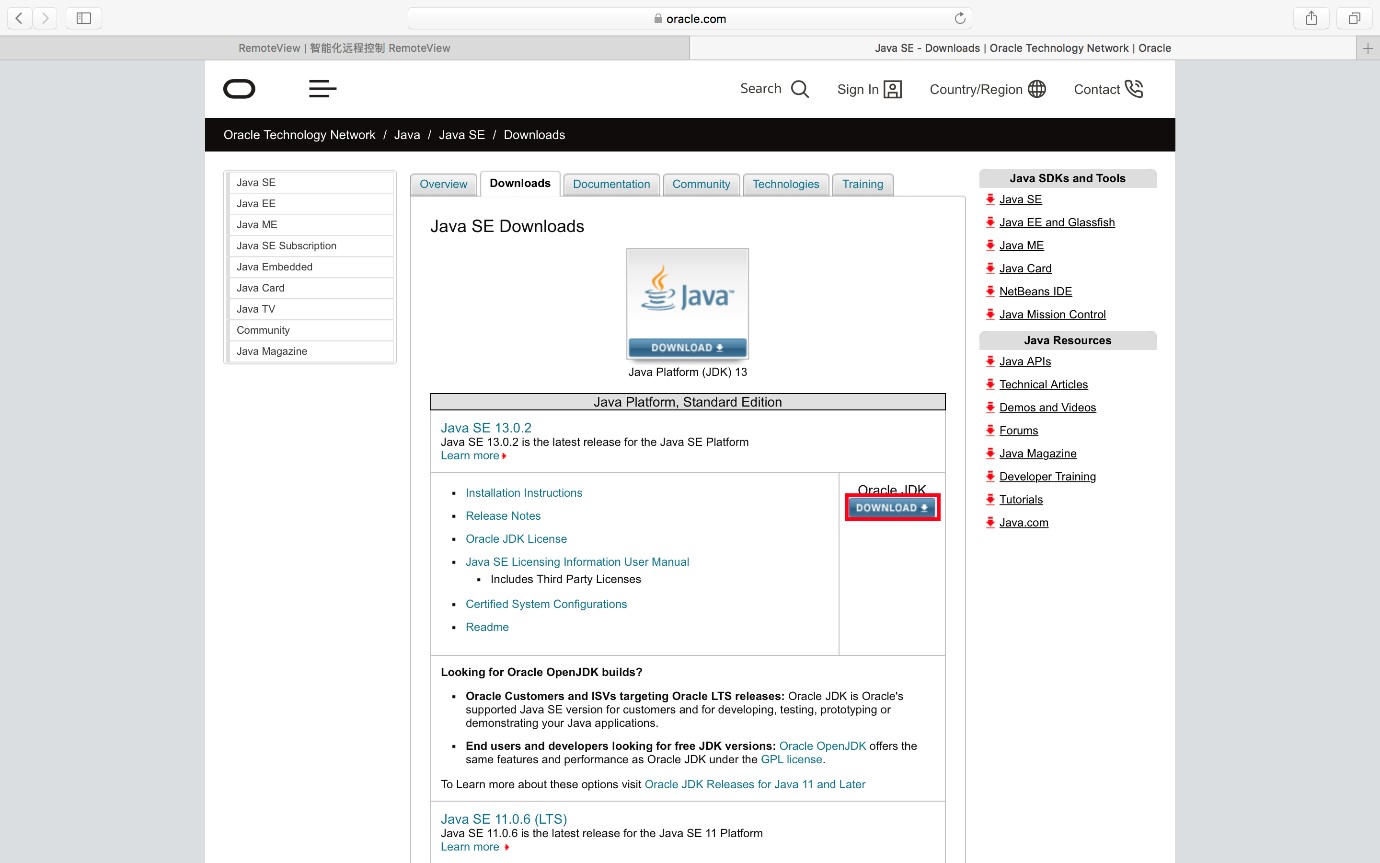Open the Community tab
Image resolution: width=1380 pixels, height=863 pixels.
click(701, 184)
